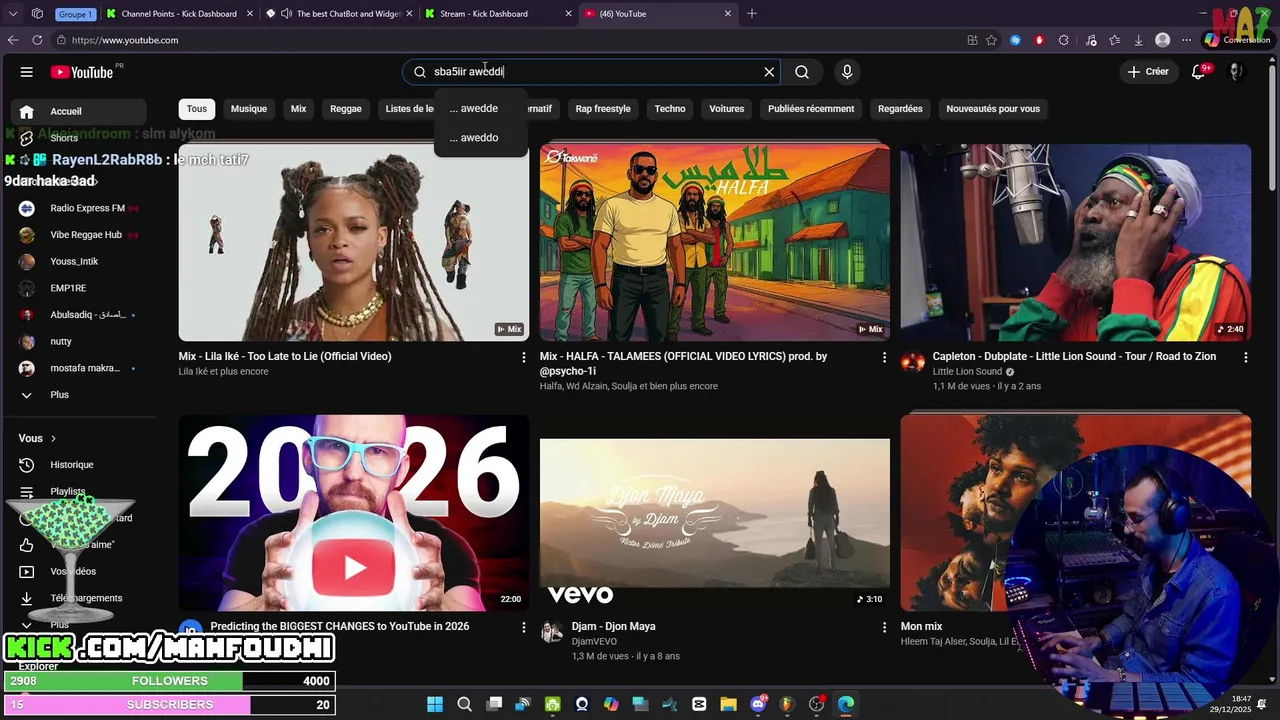The width and height of the screenshot is (1280, 720).
Task: Select the Musique filter chip
Action: 249,109
